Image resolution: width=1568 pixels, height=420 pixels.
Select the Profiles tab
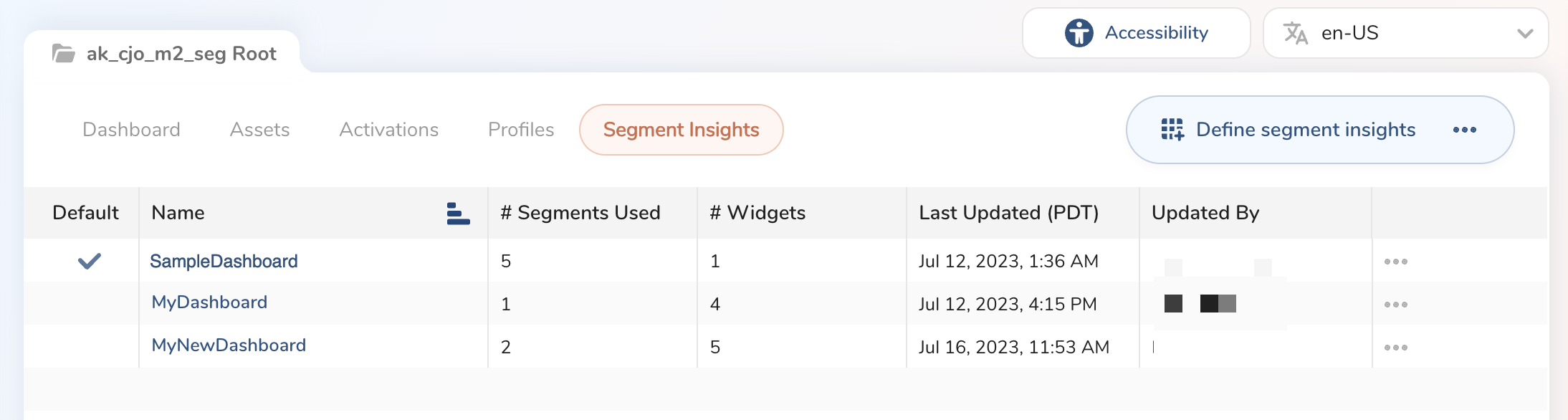pos(521,130)
